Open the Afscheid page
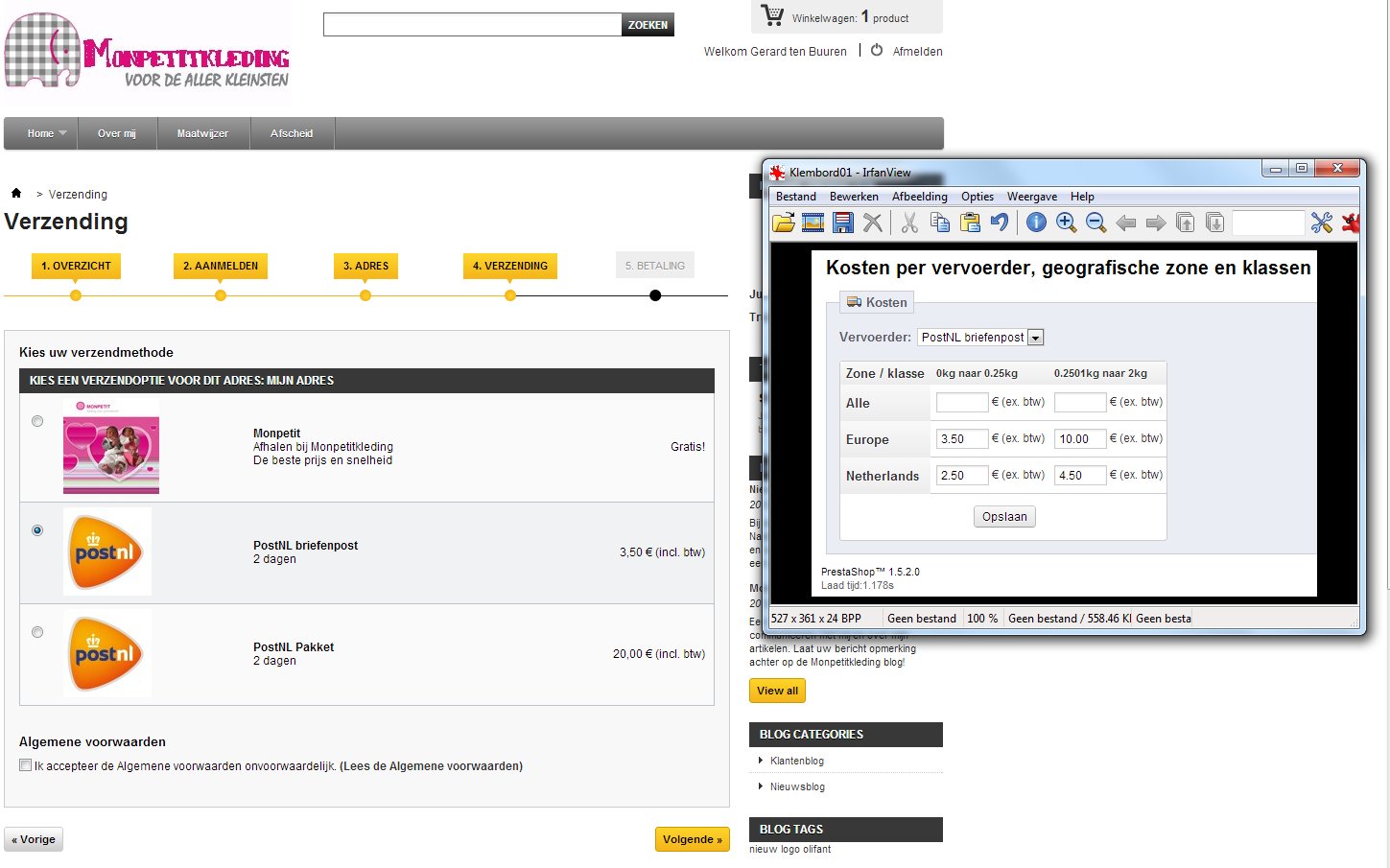Screen dimensions: 1390x868 point(292,133)
